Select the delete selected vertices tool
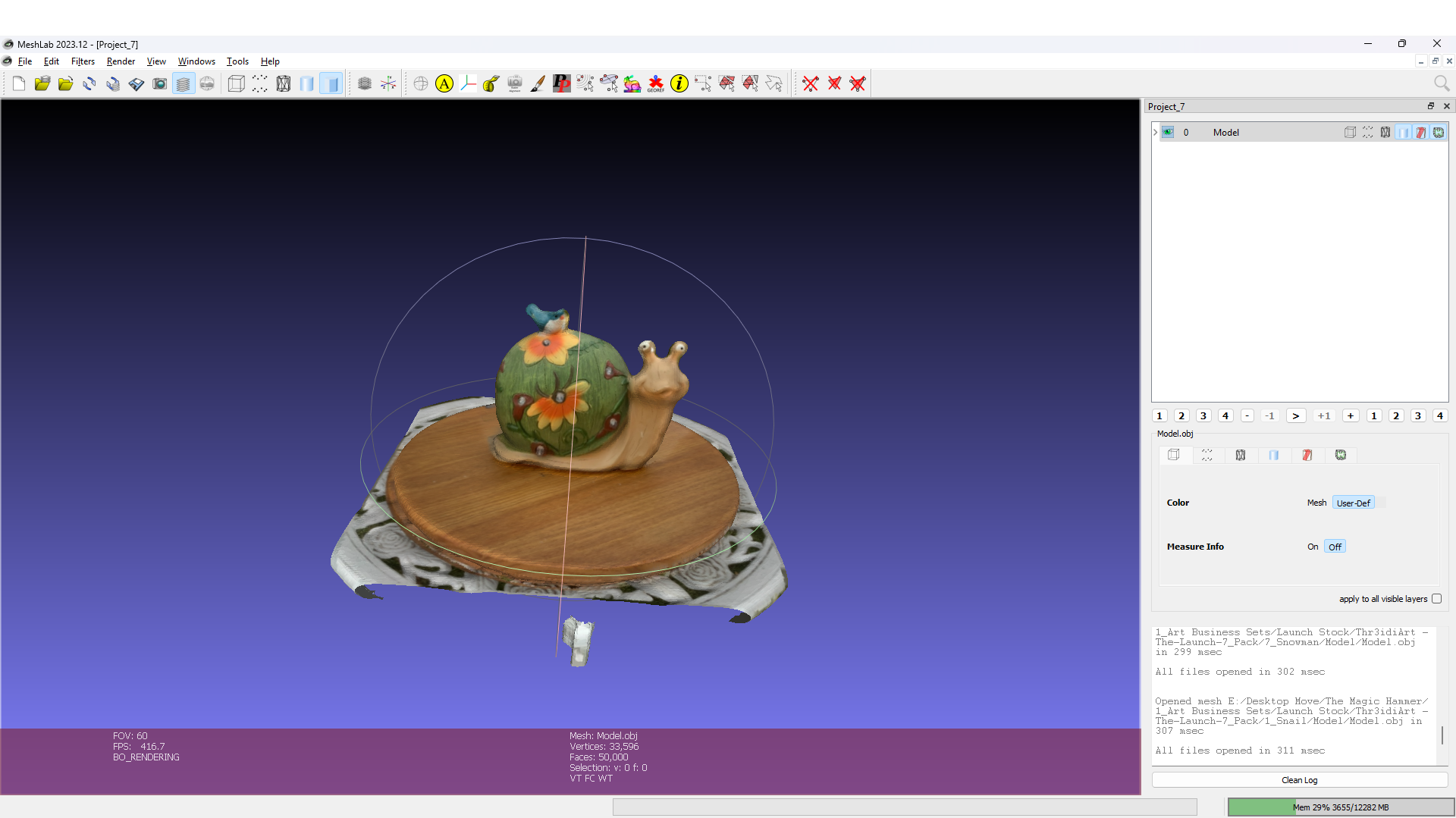Viewport: 1456px width, 818px height. click(x=811, y=84)
